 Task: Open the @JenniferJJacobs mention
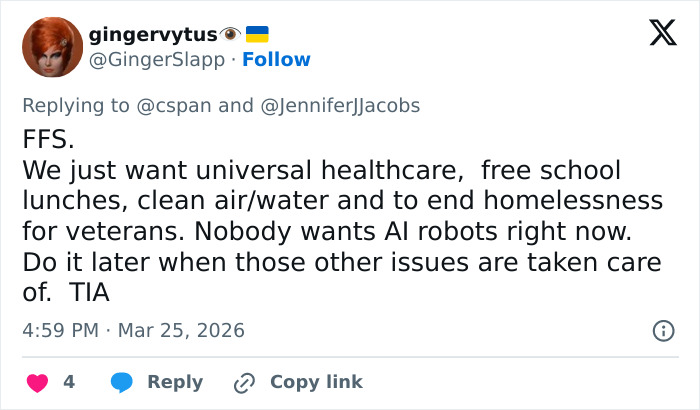(340, 106)
